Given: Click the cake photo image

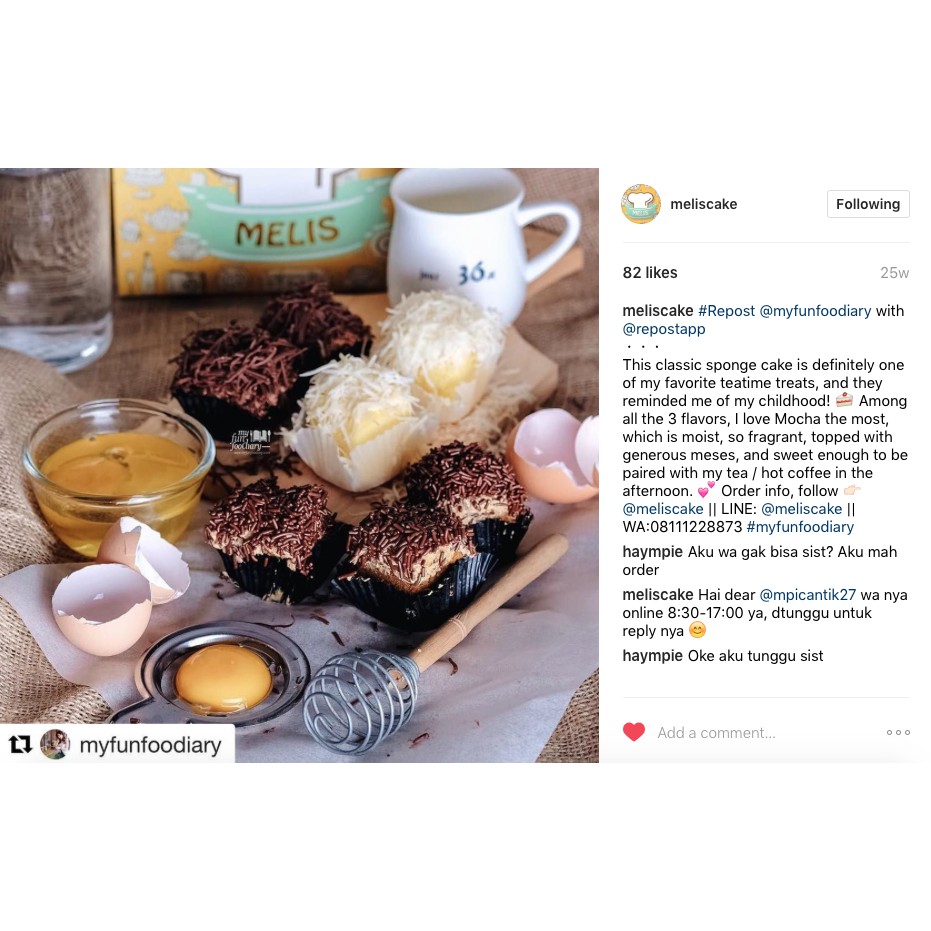Looking at the screenshot, I should pos(299,466).
